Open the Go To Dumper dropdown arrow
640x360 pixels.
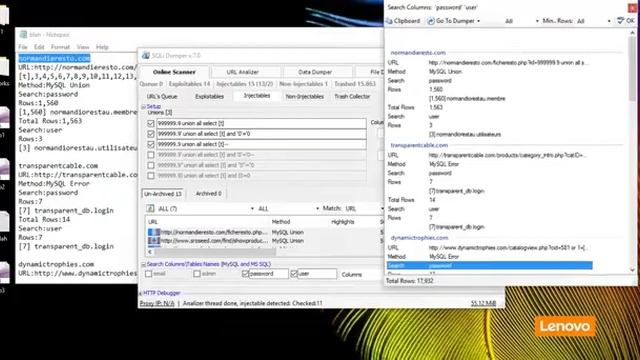(x=478, y=21)
